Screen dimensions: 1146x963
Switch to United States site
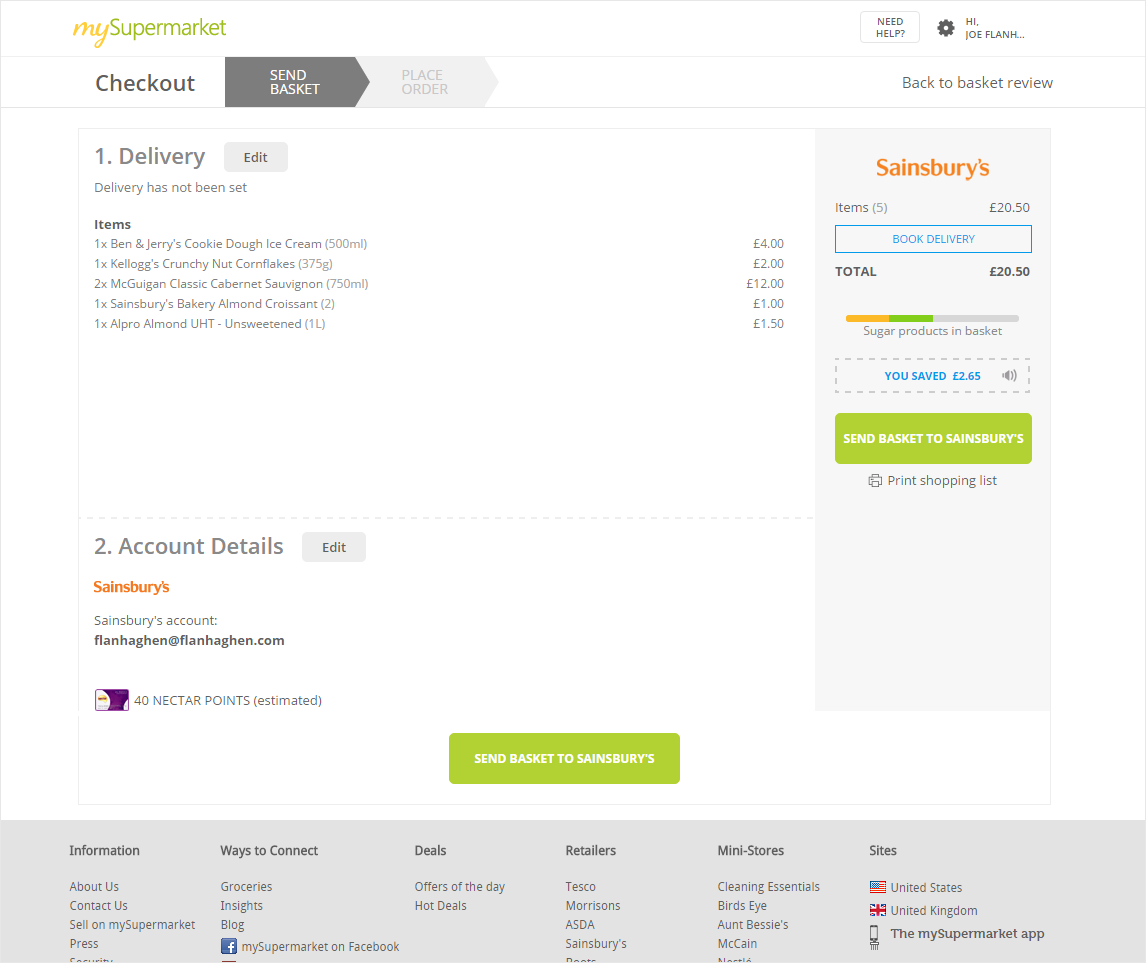click(x=926, y=888)
